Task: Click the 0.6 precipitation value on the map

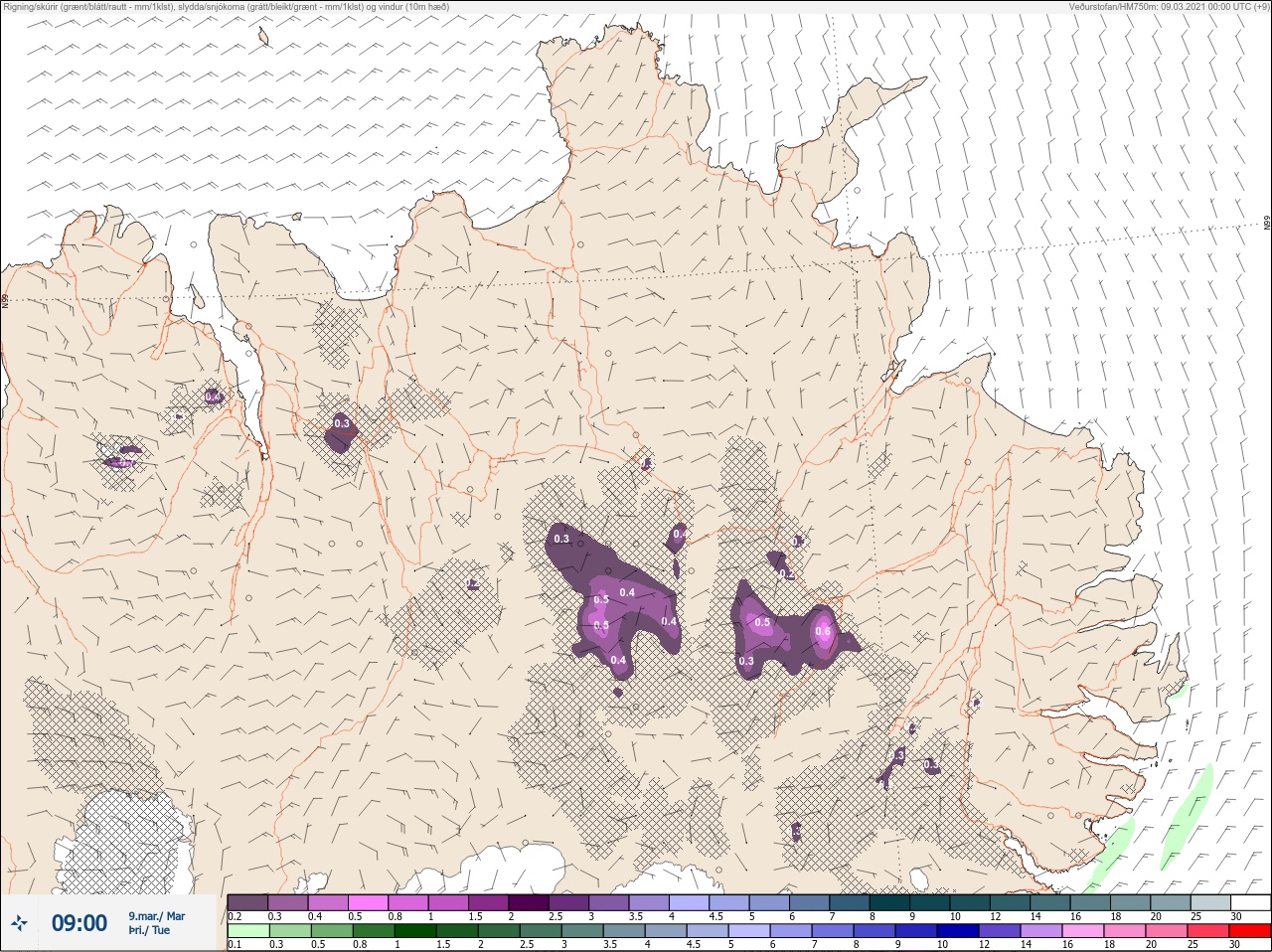Action: point(823,631)
